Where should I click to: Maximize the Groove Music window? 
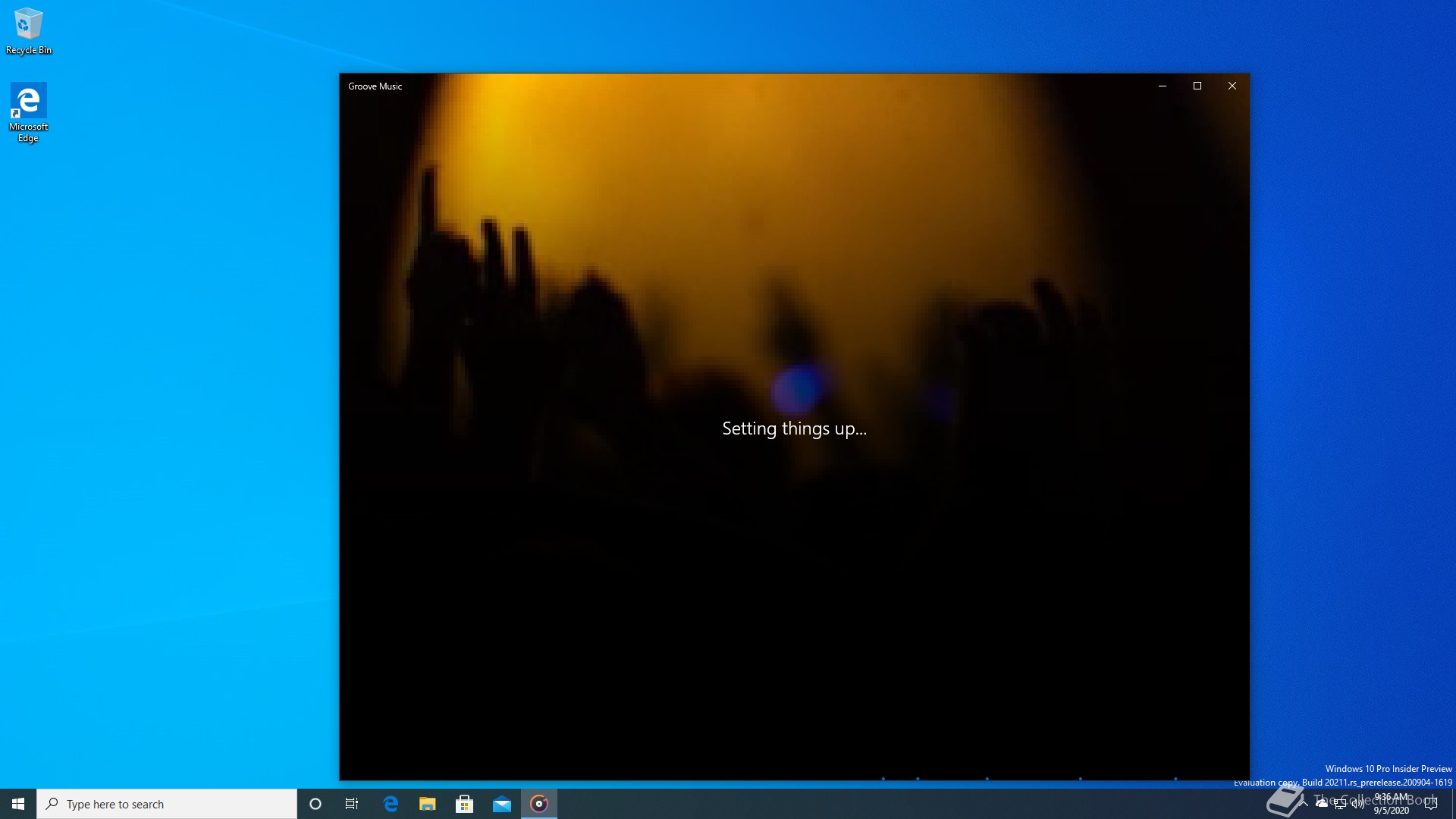pyautogui.click(x=1197, y=86)
